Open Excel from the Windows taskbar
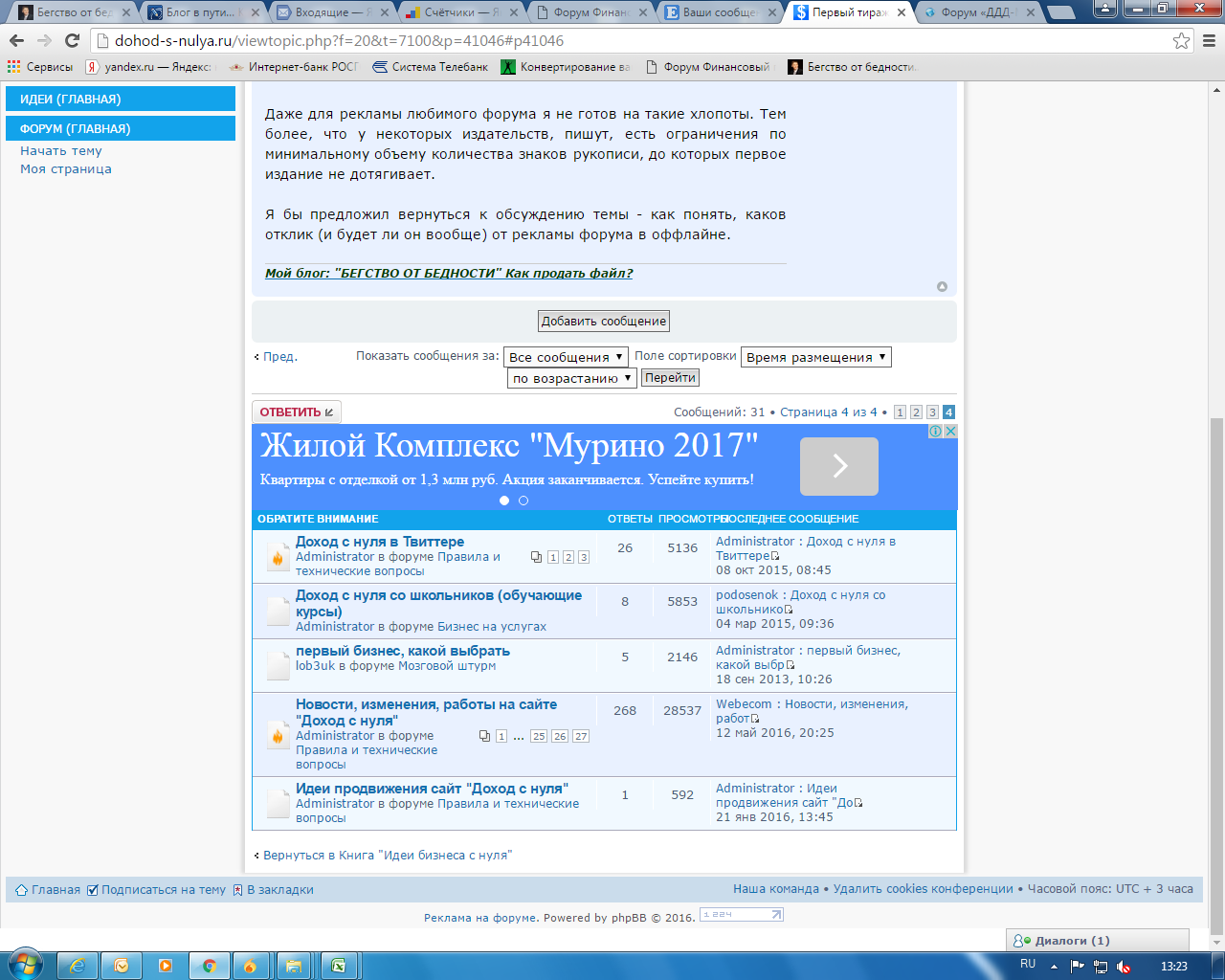 tap(337, 966)
